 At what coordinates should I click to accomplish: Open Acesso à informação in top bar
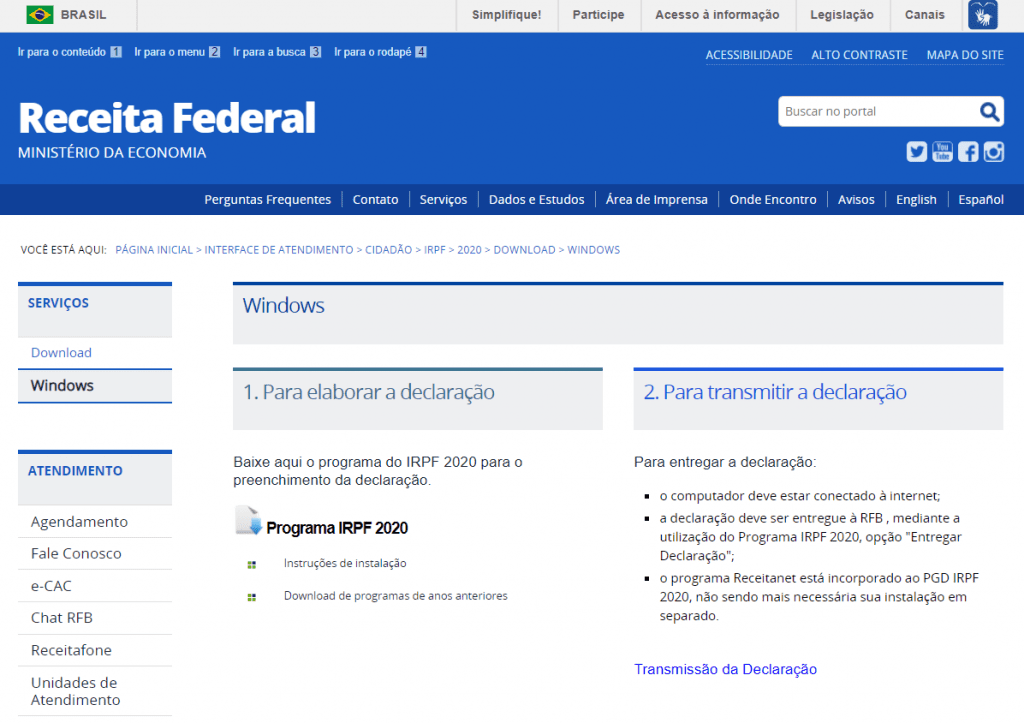pos(717,15)
